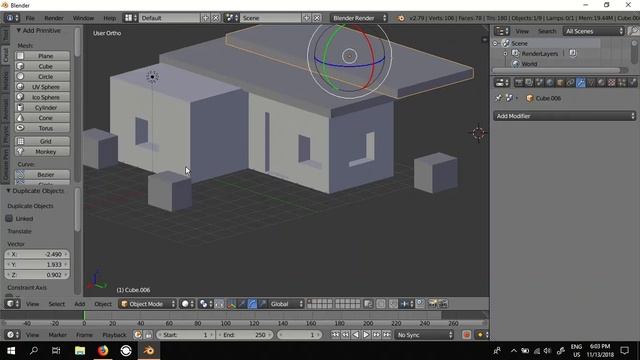
Task: Add a UV Sphere mesh
Action: click(42, 87)
